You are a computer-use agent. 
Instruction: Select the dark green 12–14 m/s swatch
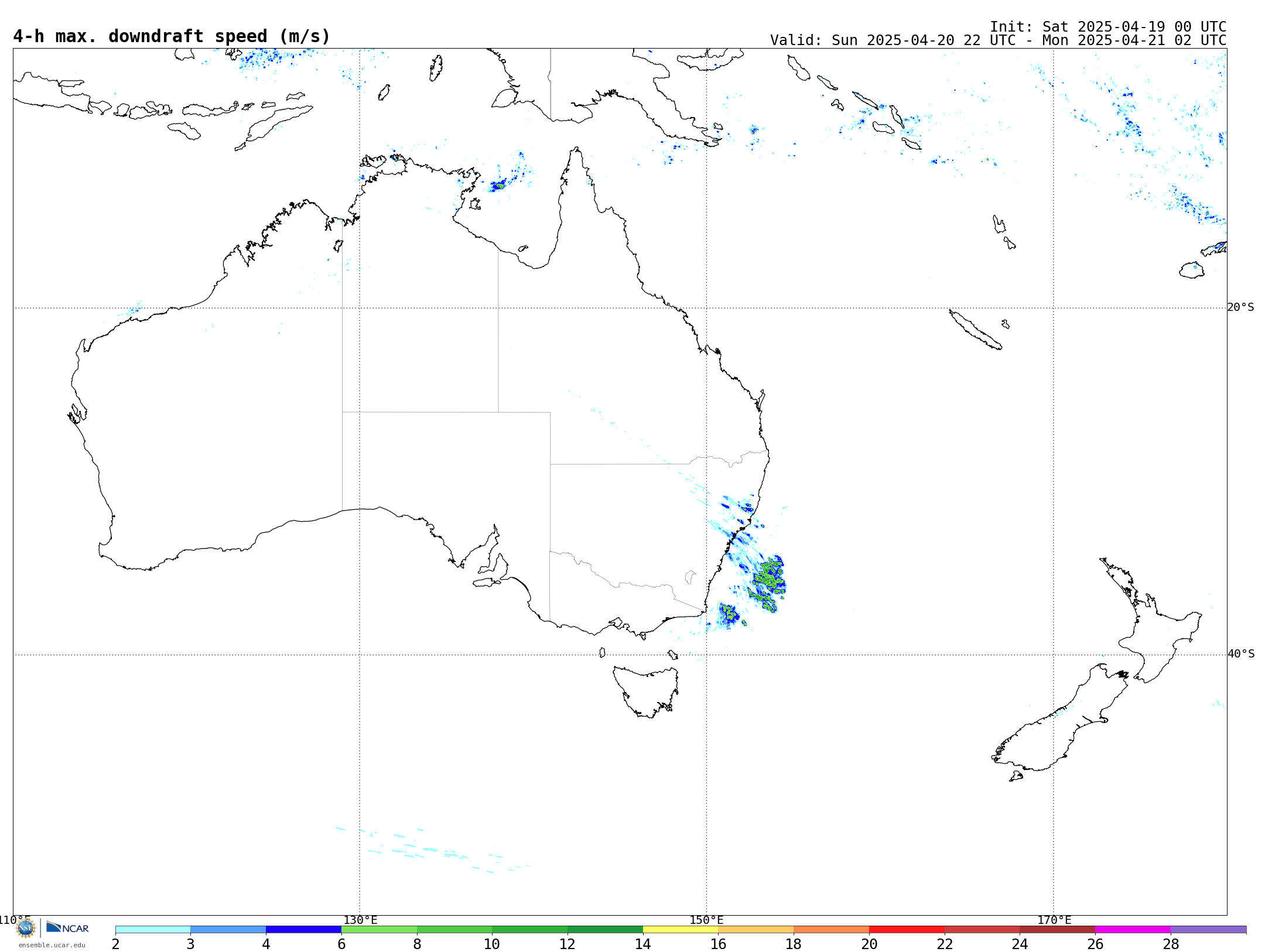pos(605,930)
